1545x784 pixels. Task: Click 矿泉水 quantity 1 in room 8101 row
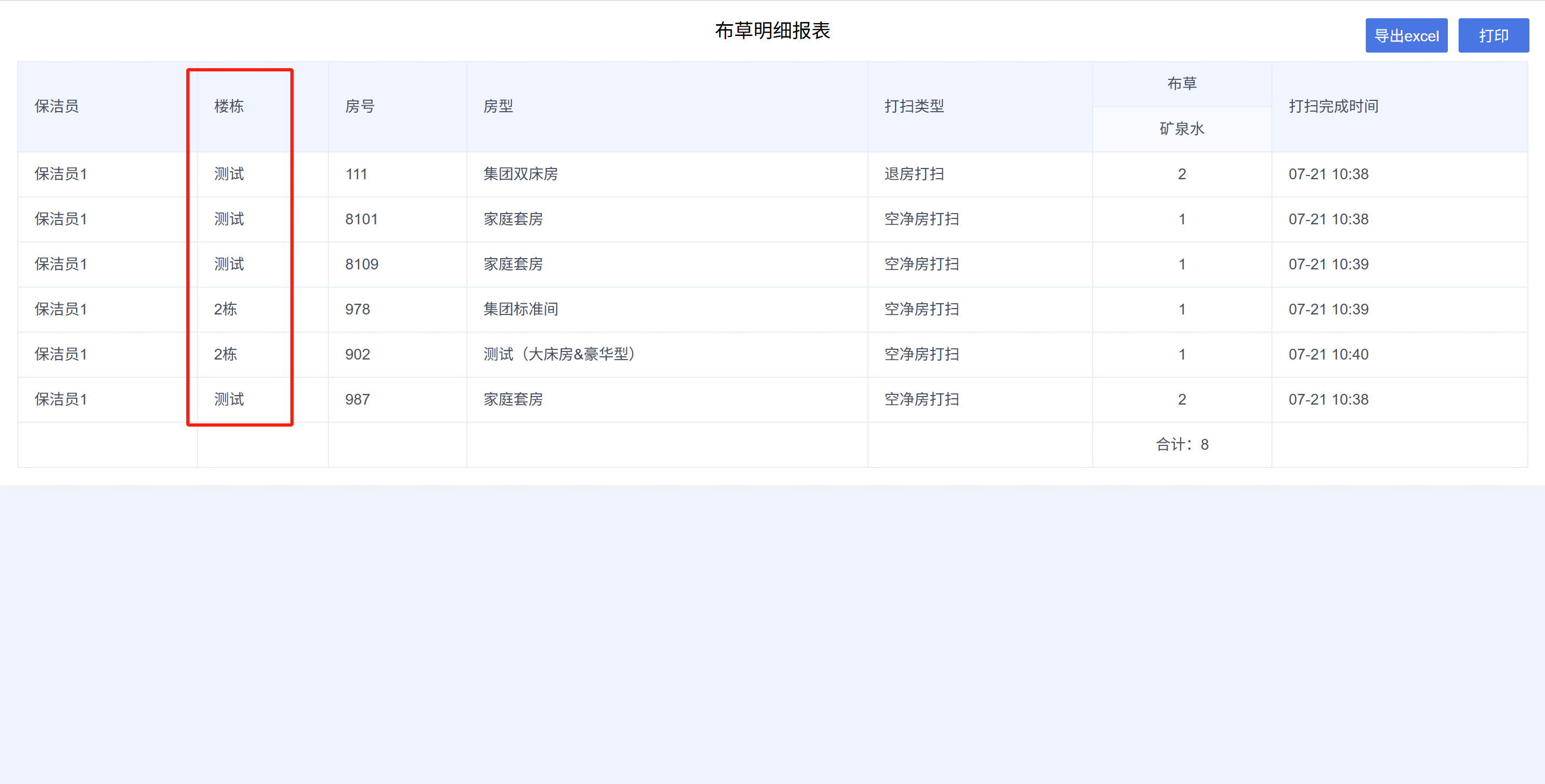click(1182, 219)
